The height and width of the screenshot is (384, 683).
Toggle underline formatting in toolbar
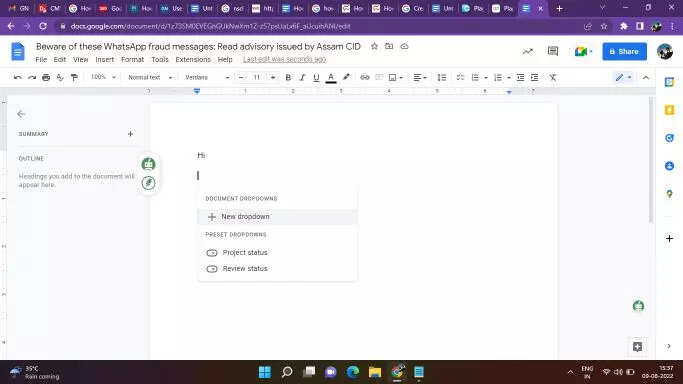[x=316, y=77]
